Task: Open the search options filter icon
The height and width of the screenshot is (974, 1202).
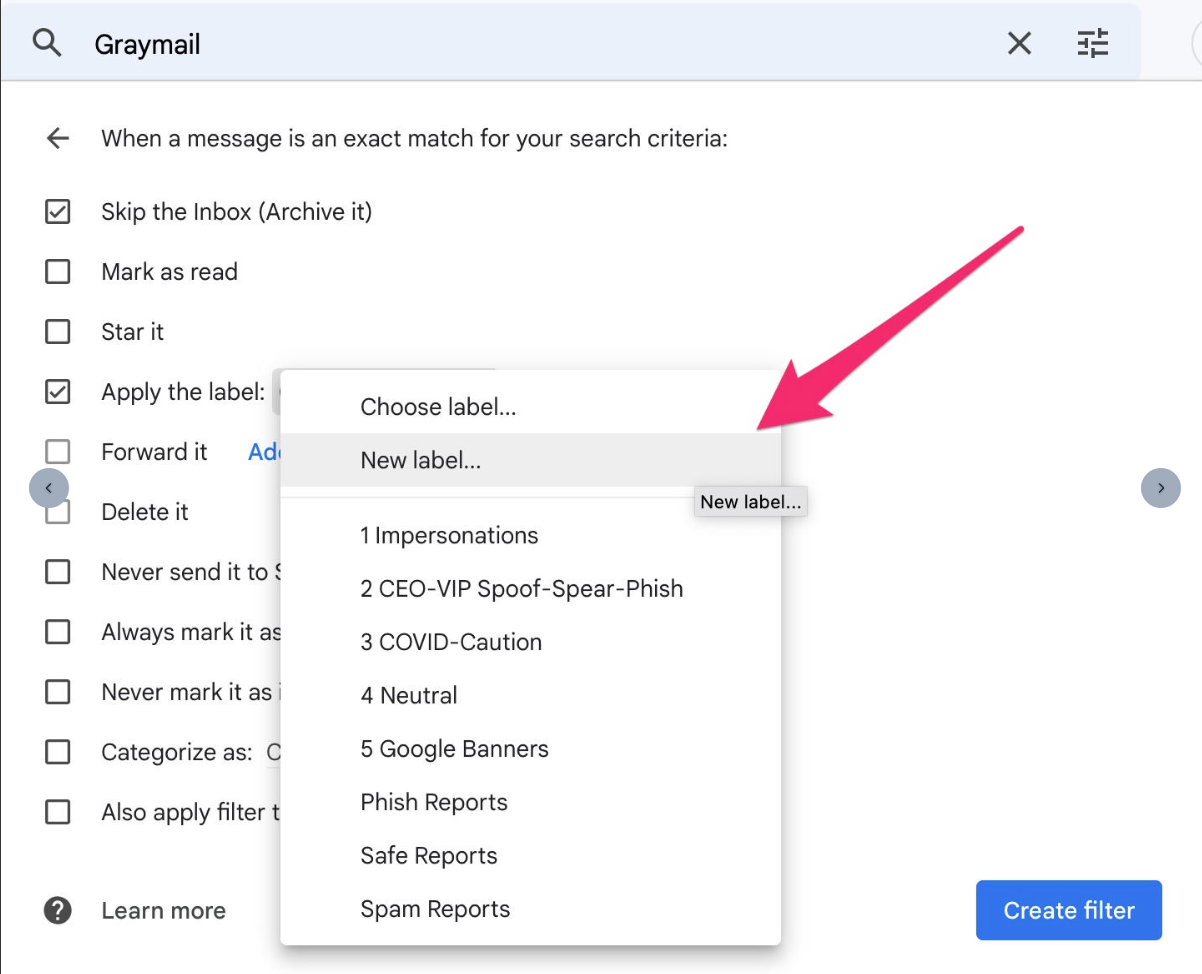Action: pyautogui.click(x=1092, y=43)
